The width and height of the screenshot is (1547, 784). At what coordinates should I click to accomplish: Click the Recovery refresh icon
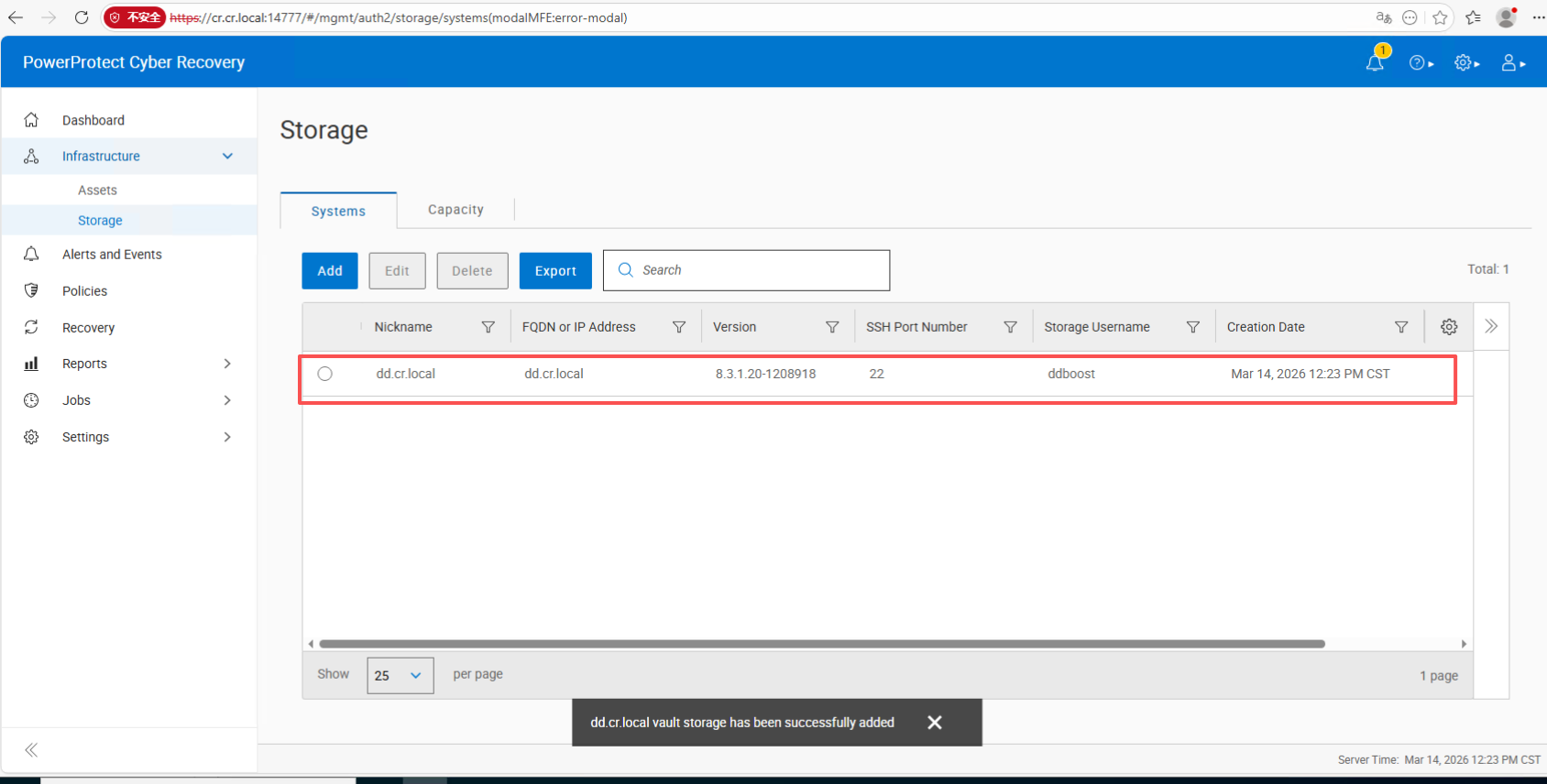click(31, 327)
